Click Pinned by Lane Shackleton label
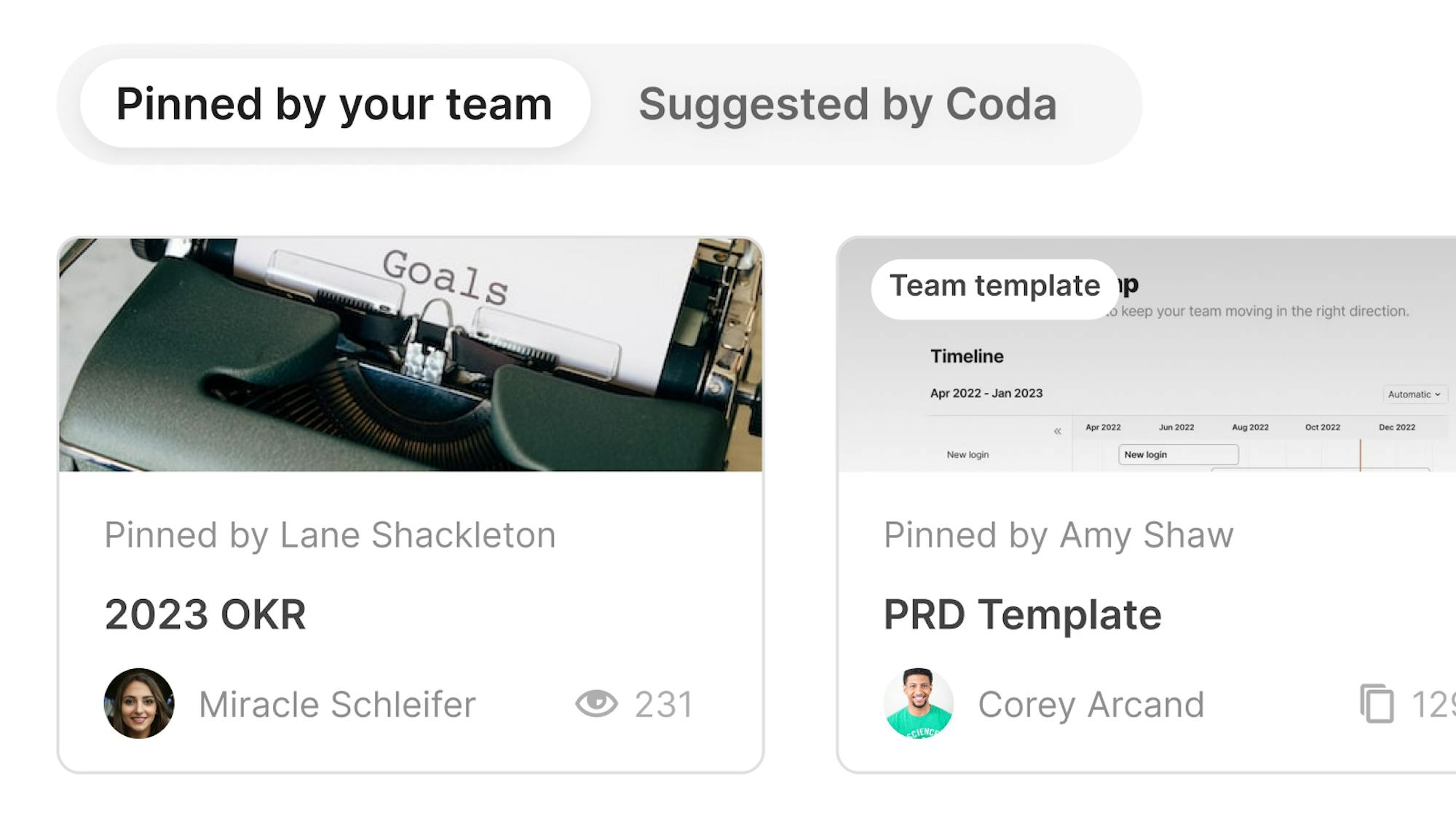 (330, 535)
